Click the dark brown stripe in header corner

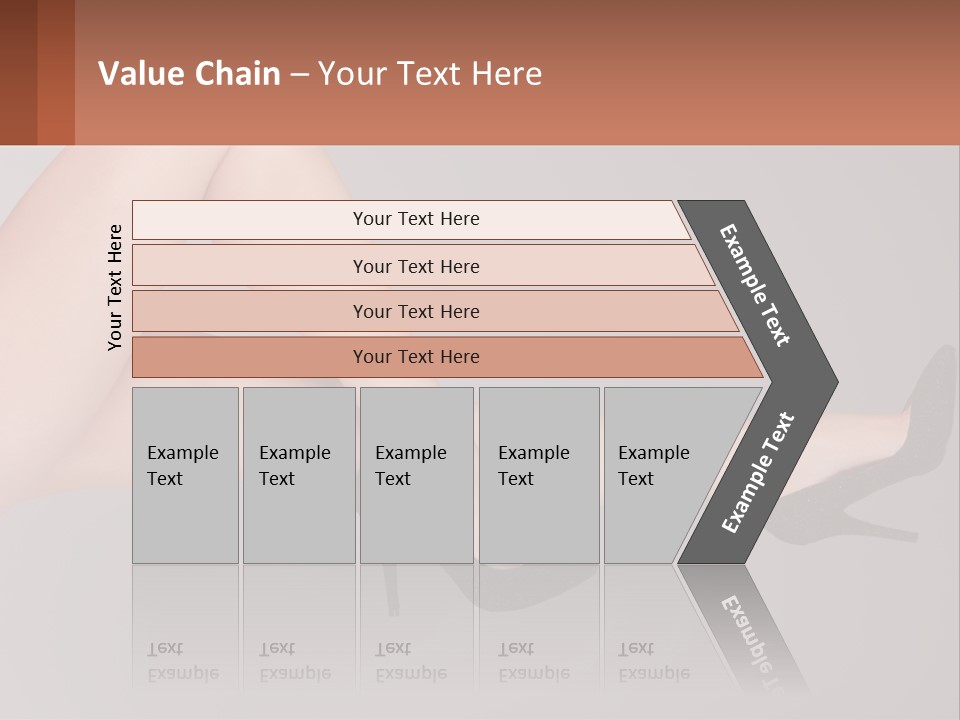coord(18,72)
